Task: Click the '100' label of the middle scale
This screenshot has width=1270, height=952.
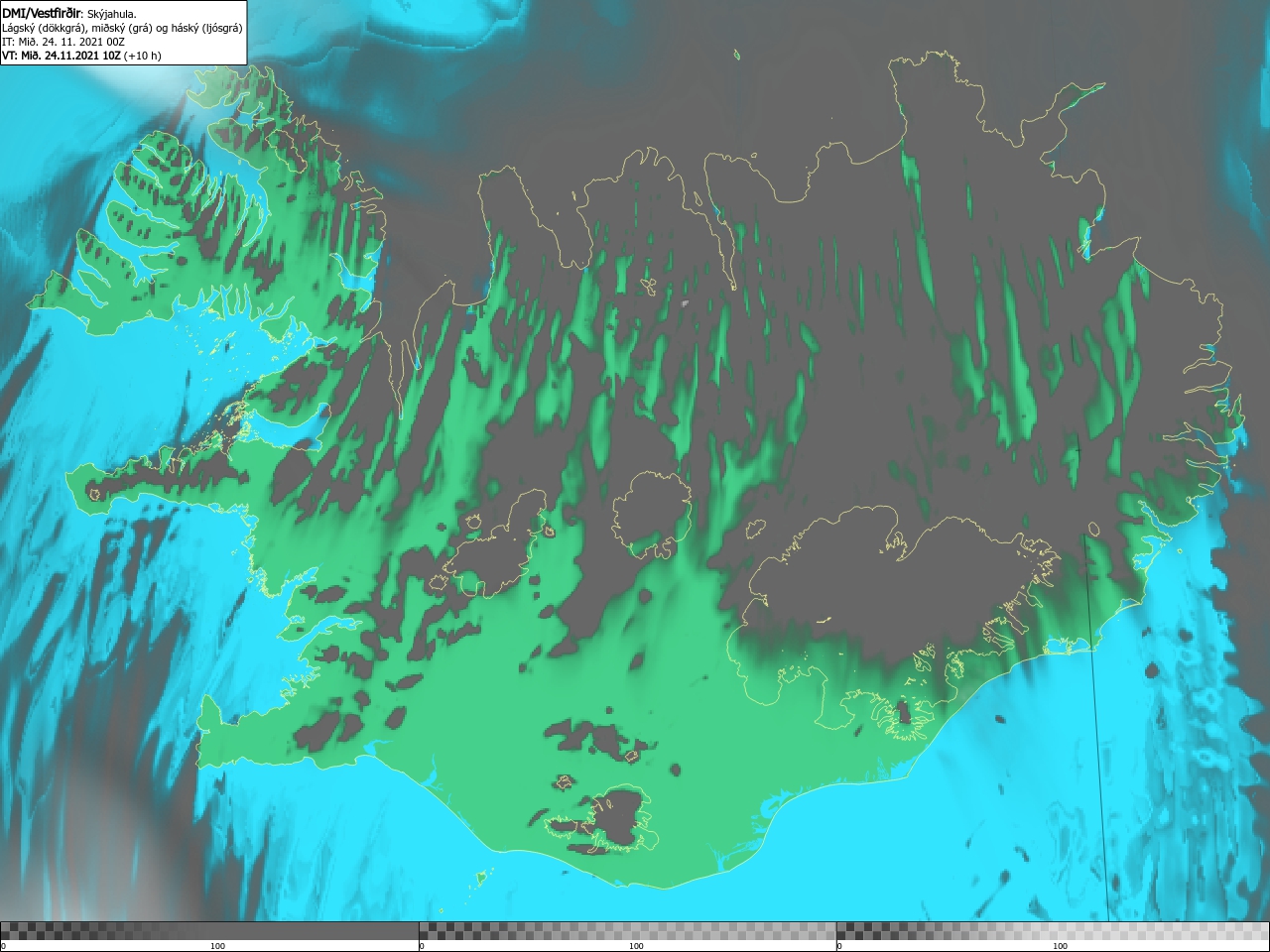Action: pos(636,946)
